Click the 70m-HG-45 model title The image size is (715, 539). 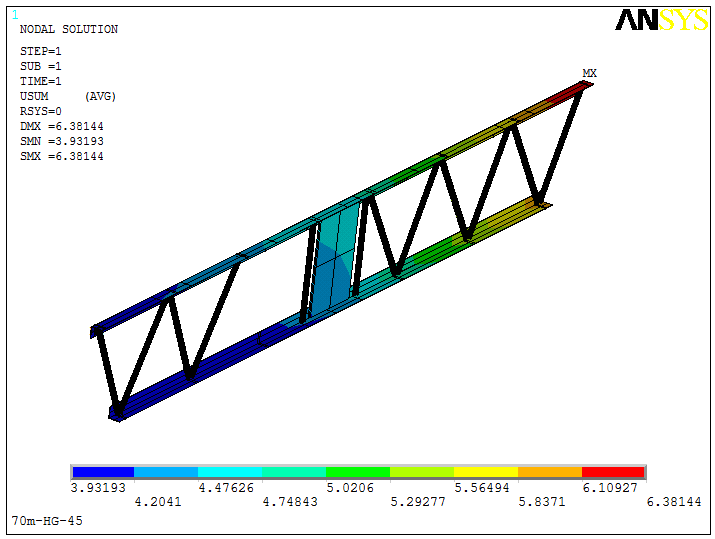coord(47,521)
